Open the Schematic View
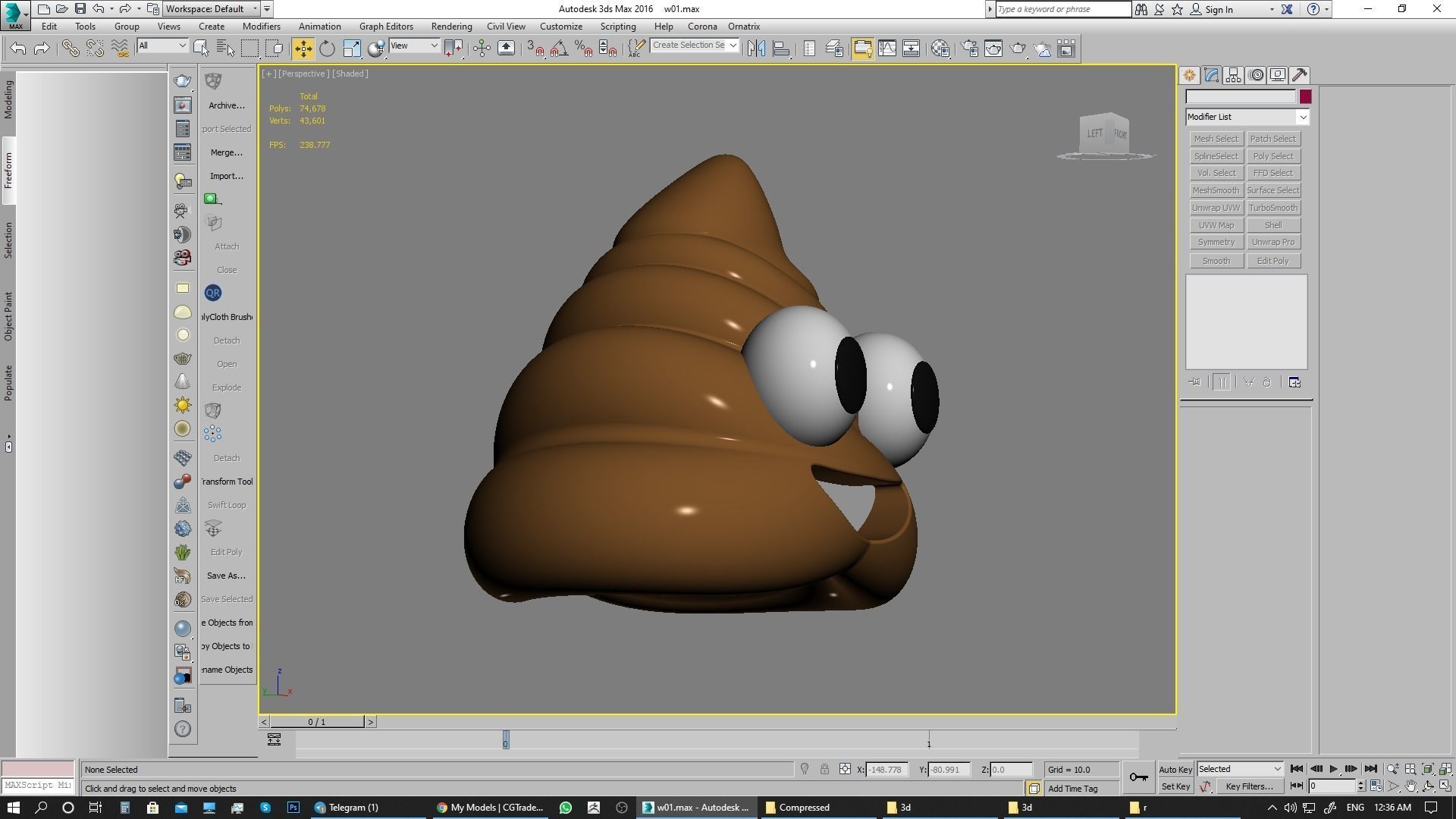1456x819 pixels. pyautogui.click(x=912, y=49)
